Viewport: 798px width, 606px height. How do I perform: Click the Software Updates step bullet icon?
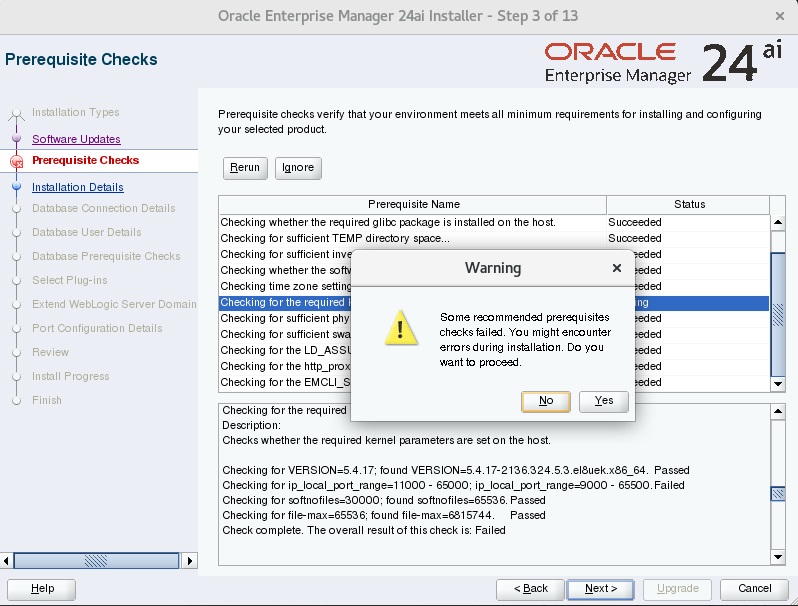tap(16, 138)
